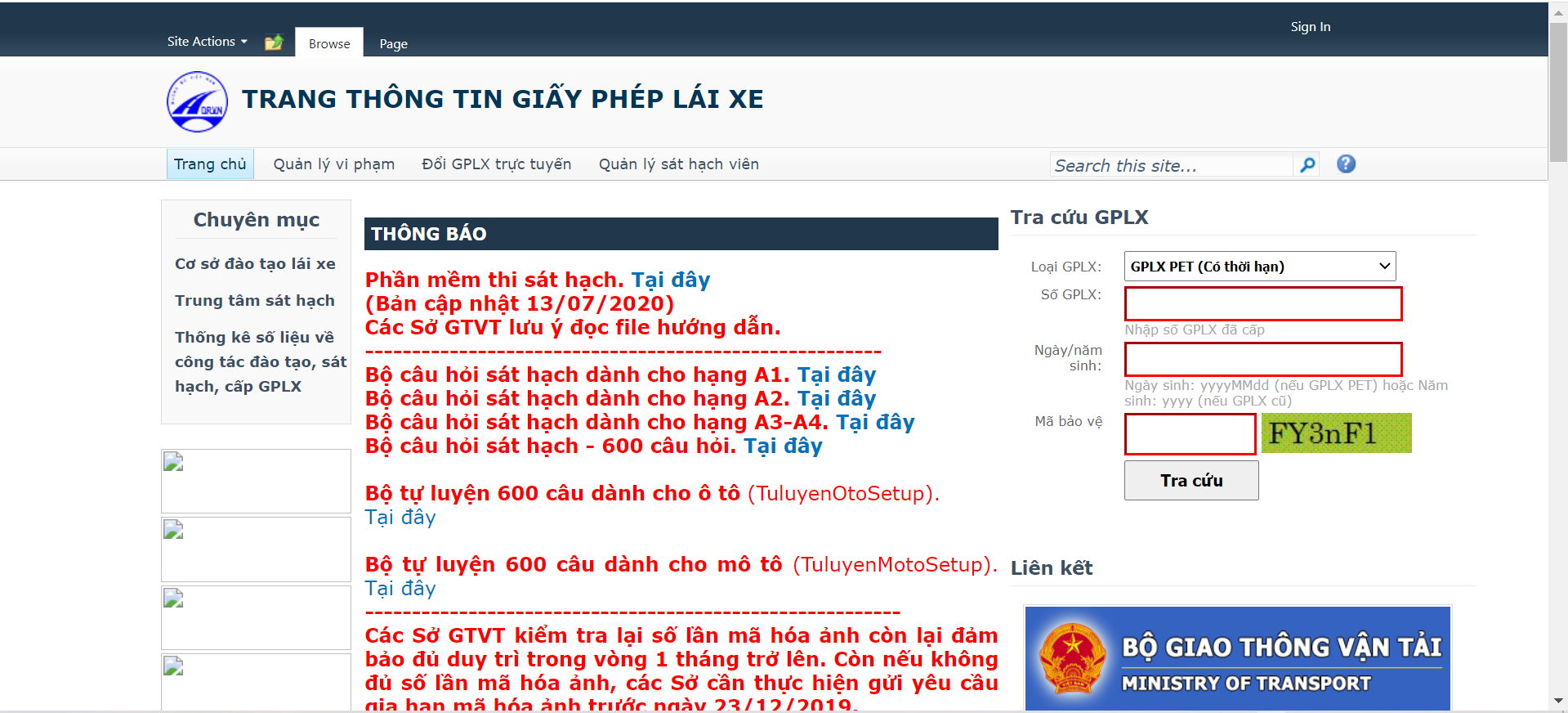
Task: Click the Ngày/năm sinh input field
Action: click(x=1263, y=360)
